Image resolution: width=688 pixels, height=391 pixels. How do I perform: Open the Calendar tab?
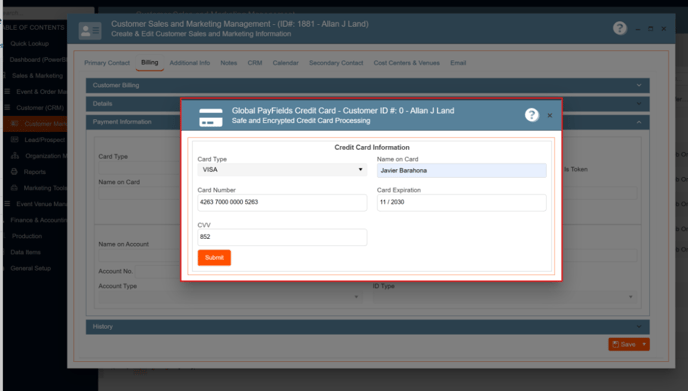tap(286, 63)
